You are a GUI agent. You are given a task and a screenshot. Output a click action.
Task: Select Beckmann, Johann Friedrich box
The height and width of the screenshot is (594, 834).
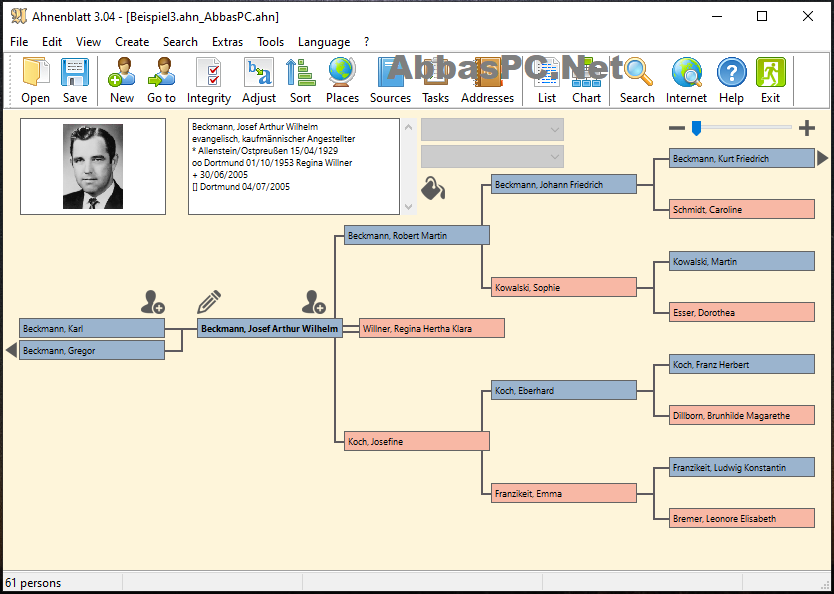tap(564, 184)
